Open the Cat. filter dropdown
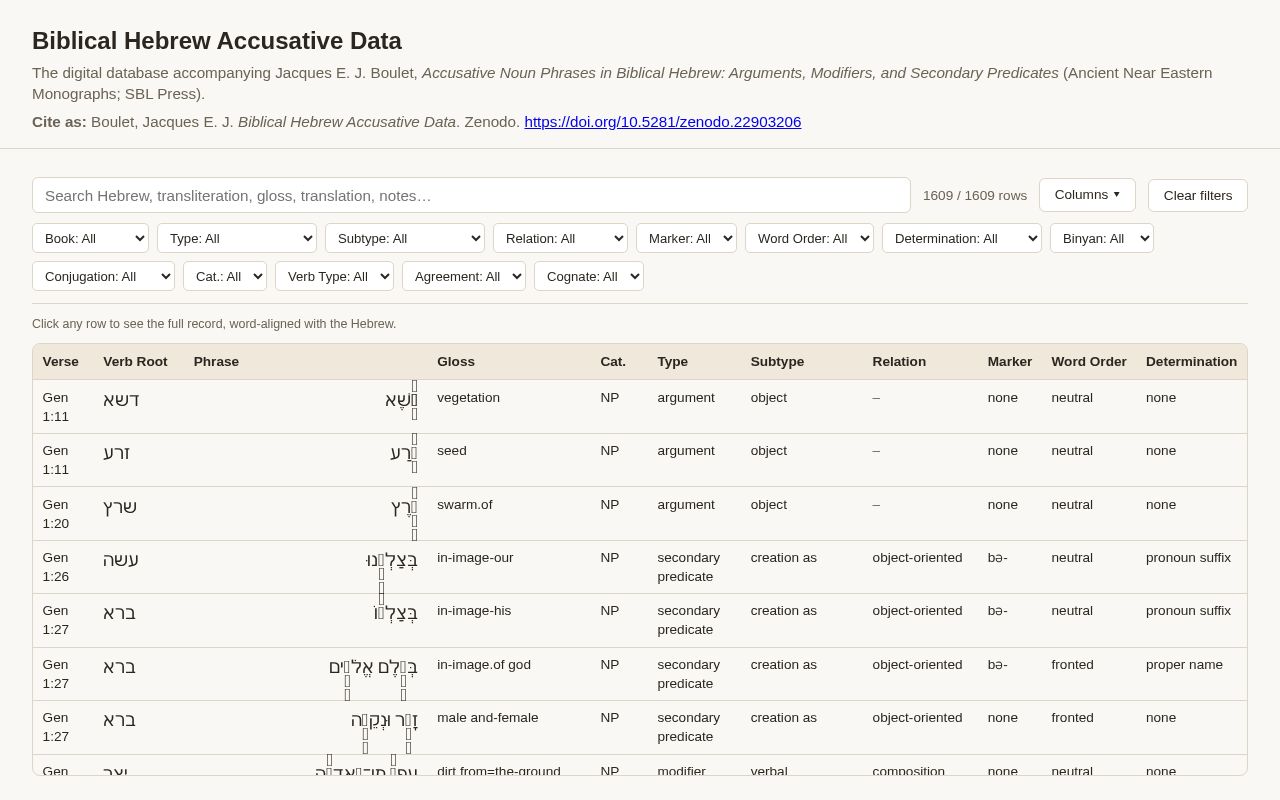This screenshot has width=1280, height=800. pos(225,276)
